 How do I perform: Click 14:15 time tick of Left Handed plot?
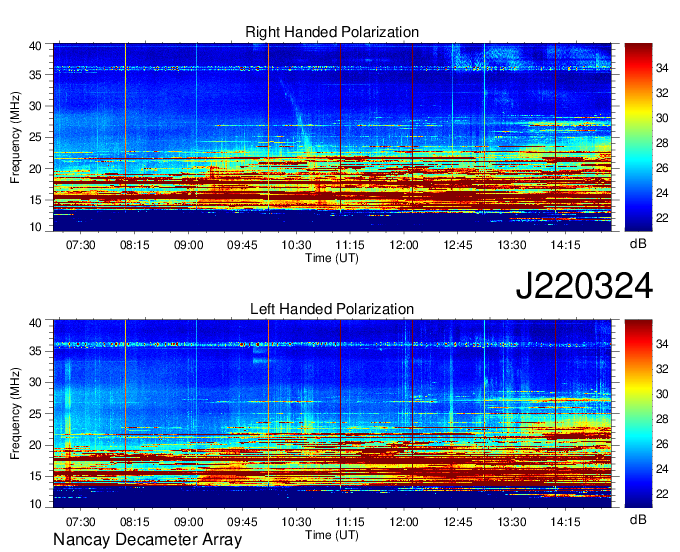(x=566, y=521)
